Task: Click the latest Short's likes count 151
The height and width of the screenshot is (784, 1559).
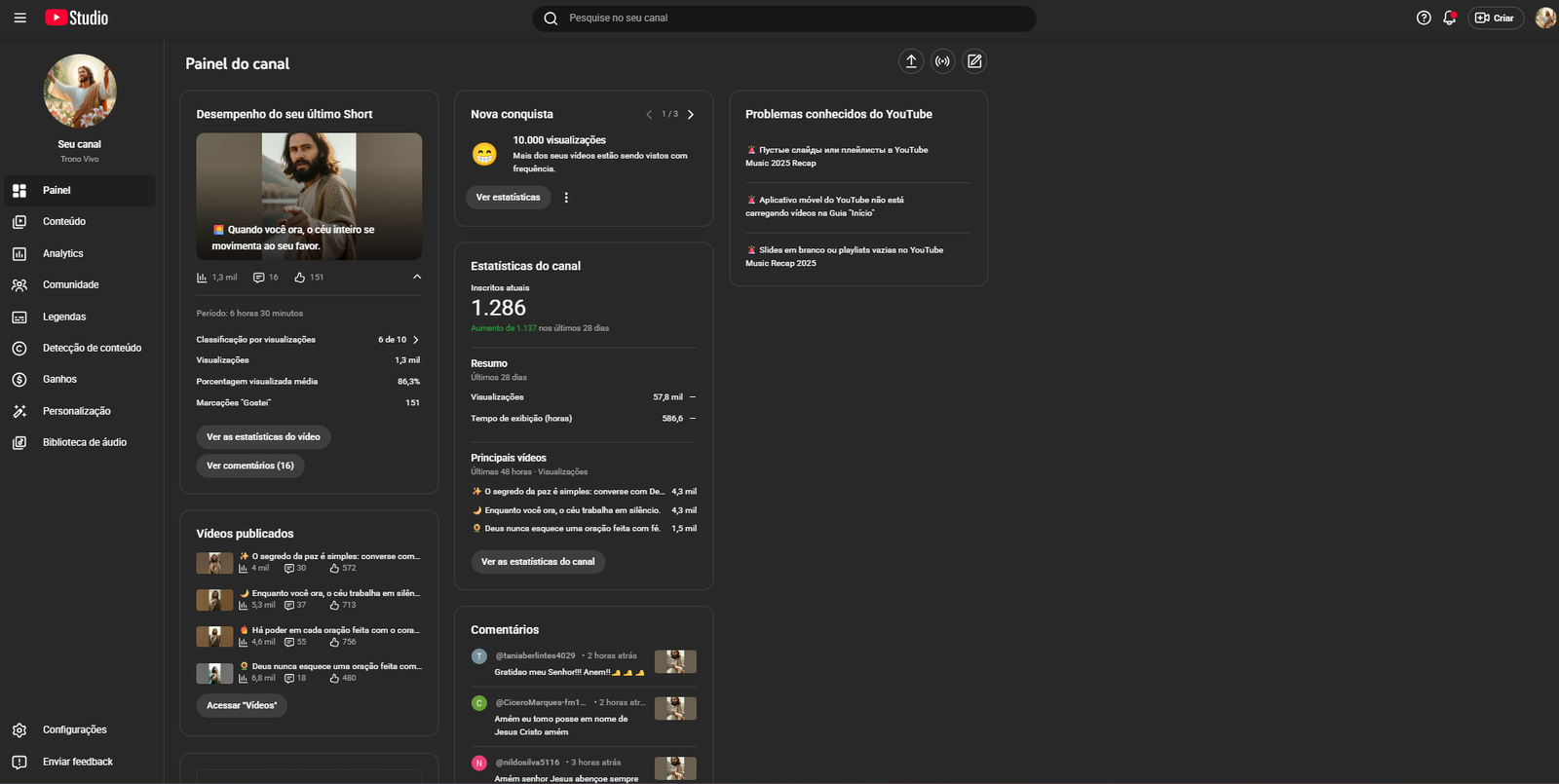Action: tap(309, 278)
